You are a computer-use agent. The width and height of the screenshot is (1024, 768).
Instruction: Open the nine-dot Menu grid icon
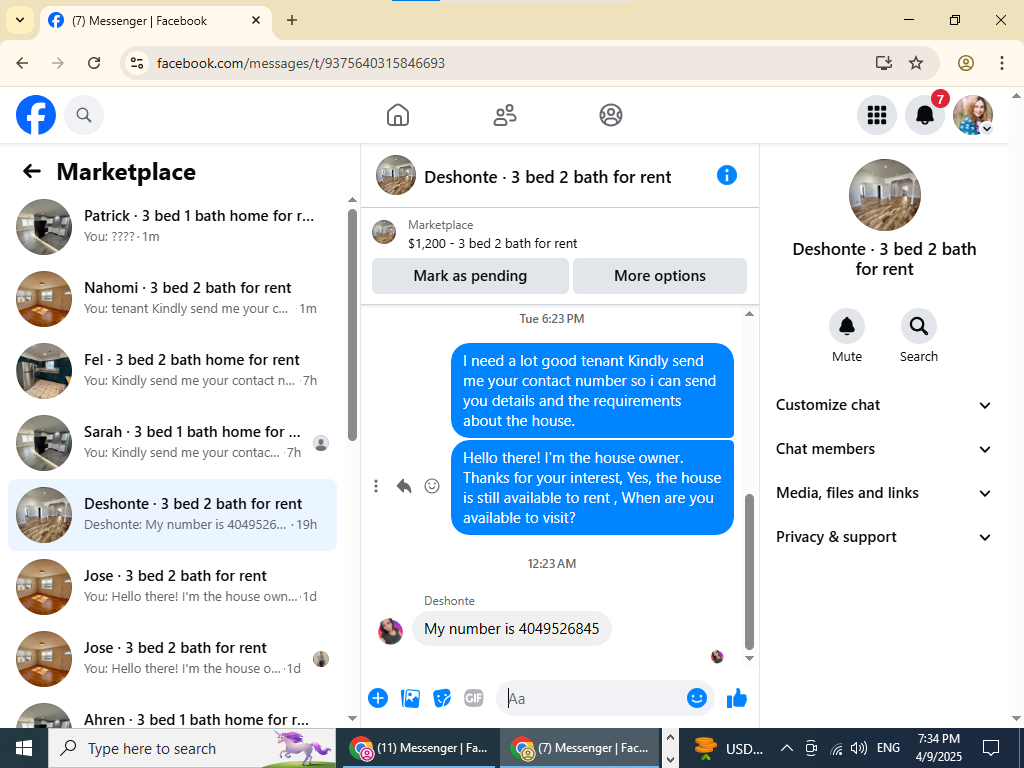point(876,115)
